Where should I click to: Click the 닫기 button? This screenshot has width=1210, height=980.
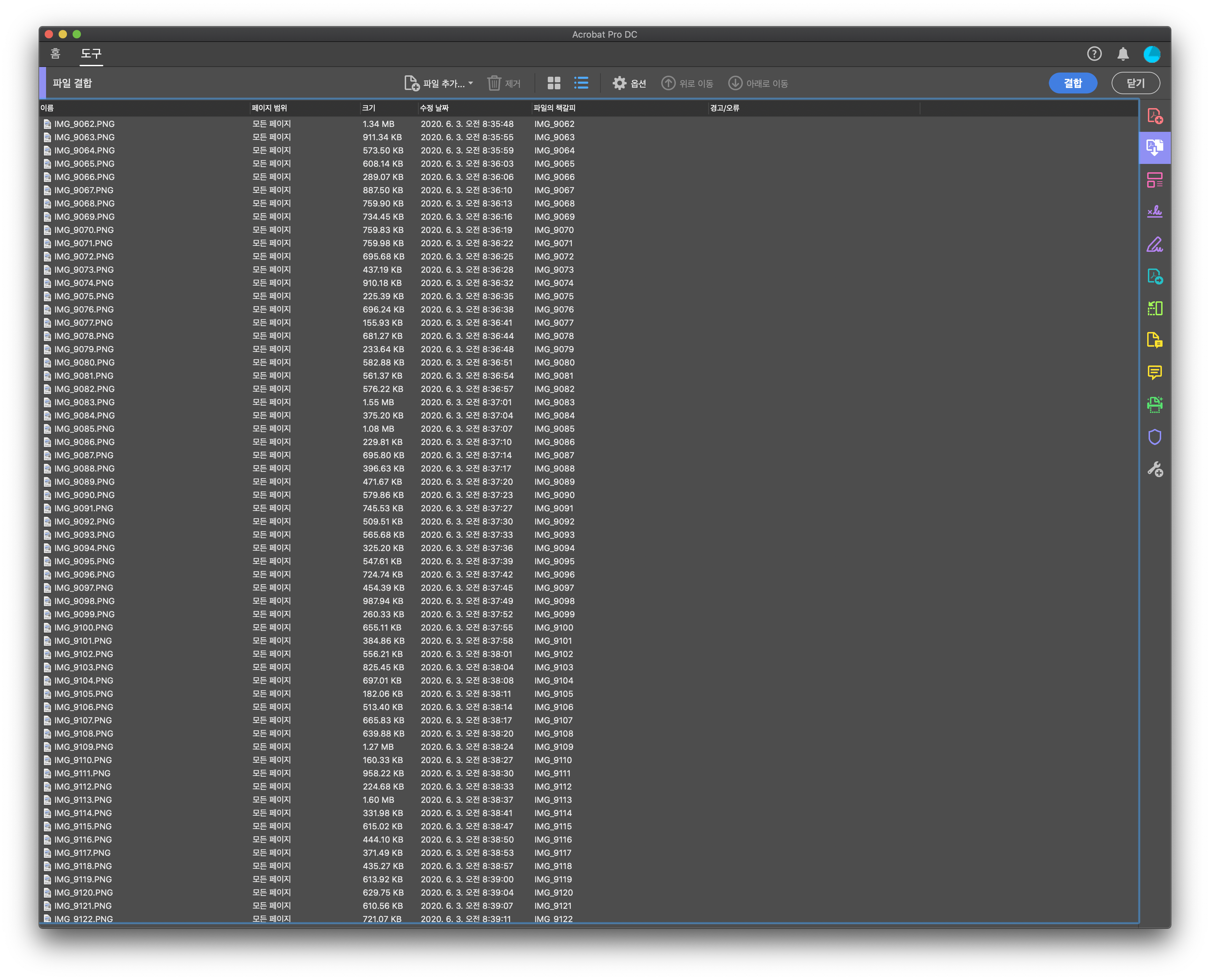[x=1135, y=84]
